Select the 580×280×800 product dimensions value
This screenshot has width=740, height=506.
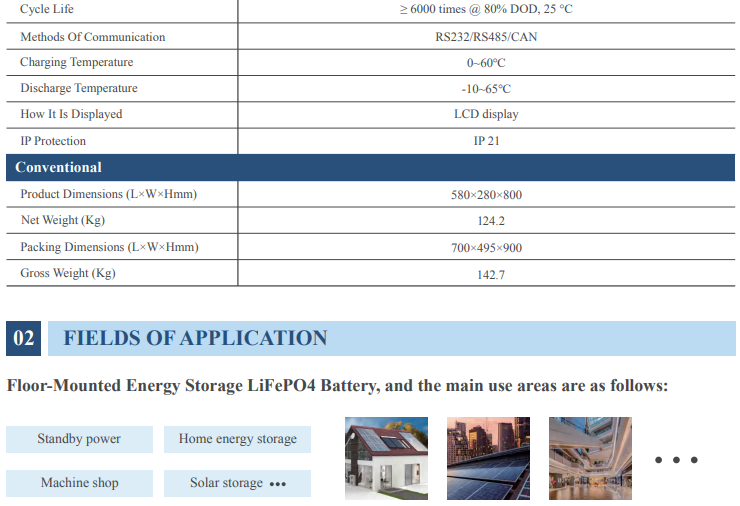(x=486, y=194)
